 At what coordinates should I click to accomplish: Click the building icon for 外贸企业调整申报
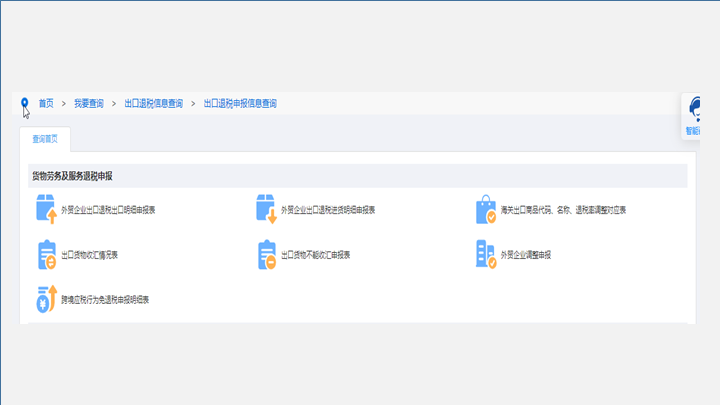pos(486,254)
